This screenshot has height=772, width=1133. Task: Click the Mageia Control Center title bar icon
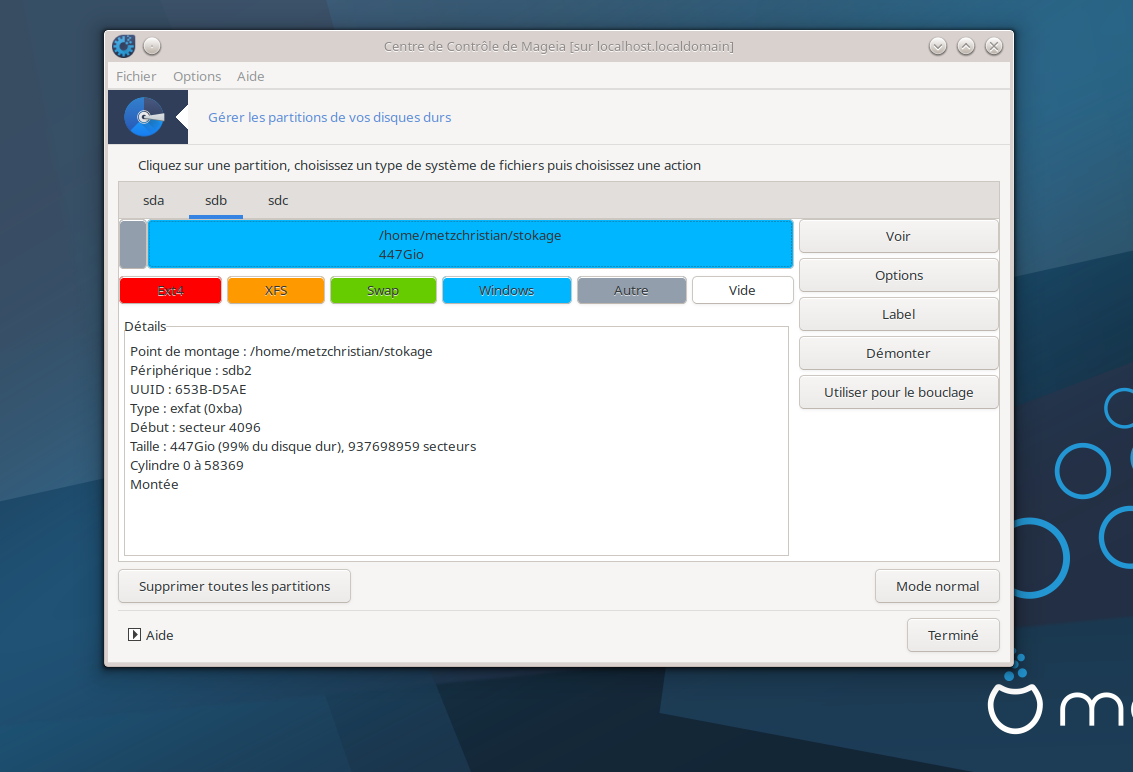point(124,46)
